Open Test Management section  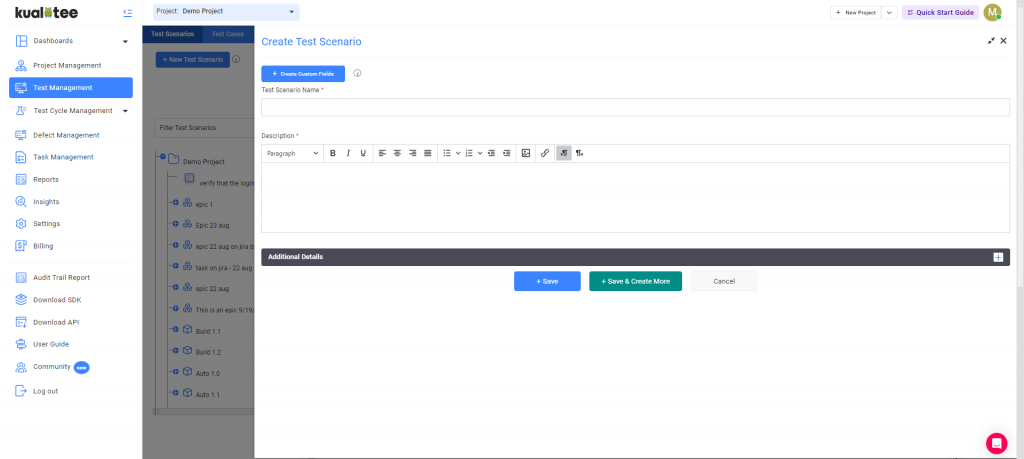(x=71, y=87)
